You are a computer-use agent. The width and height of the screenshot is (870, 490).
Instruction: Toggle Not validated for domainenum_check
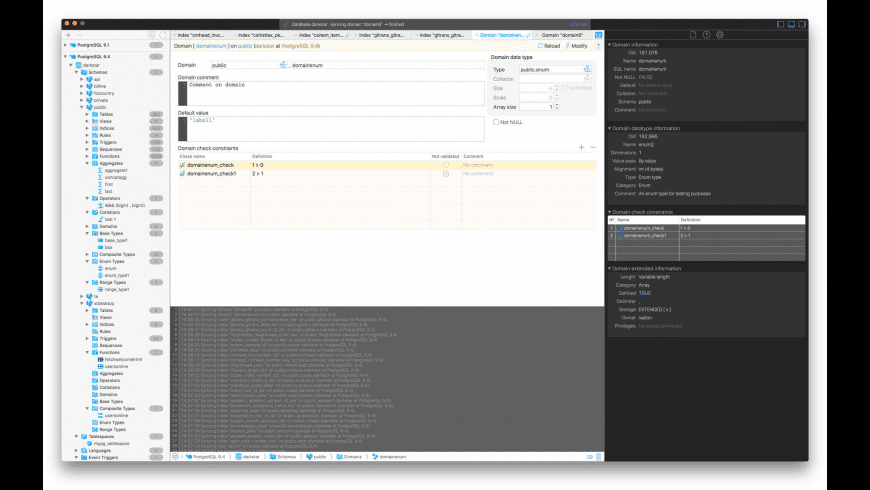[446, 165]
